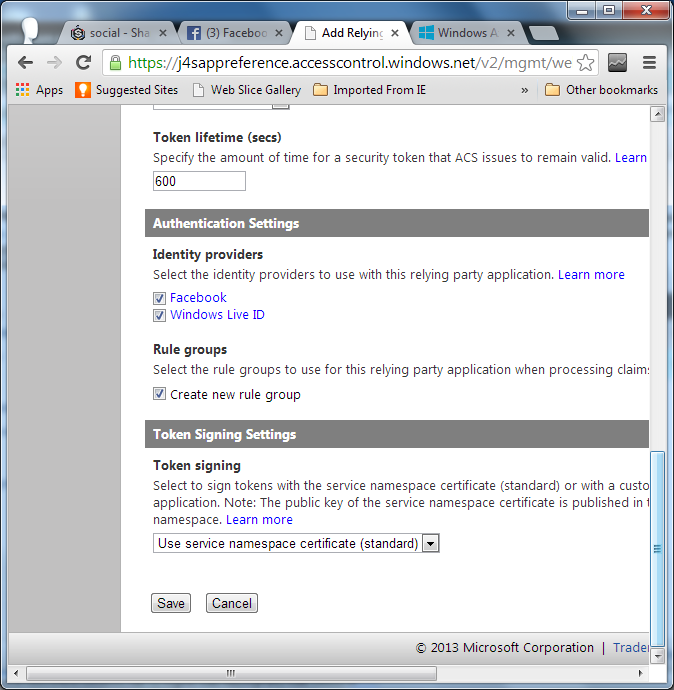Maximize the Chrome window

[609, 11]
